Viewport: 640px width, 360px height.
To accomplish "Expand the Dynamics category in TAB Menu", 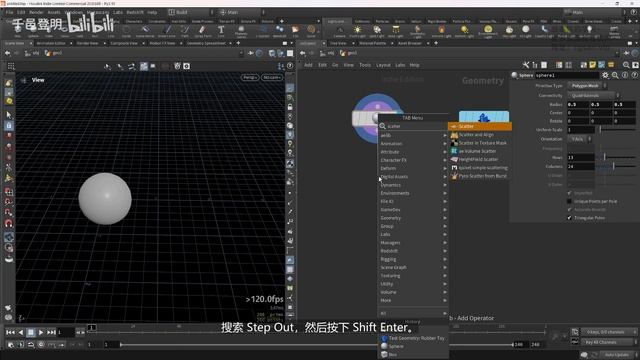I will (412, 185).
